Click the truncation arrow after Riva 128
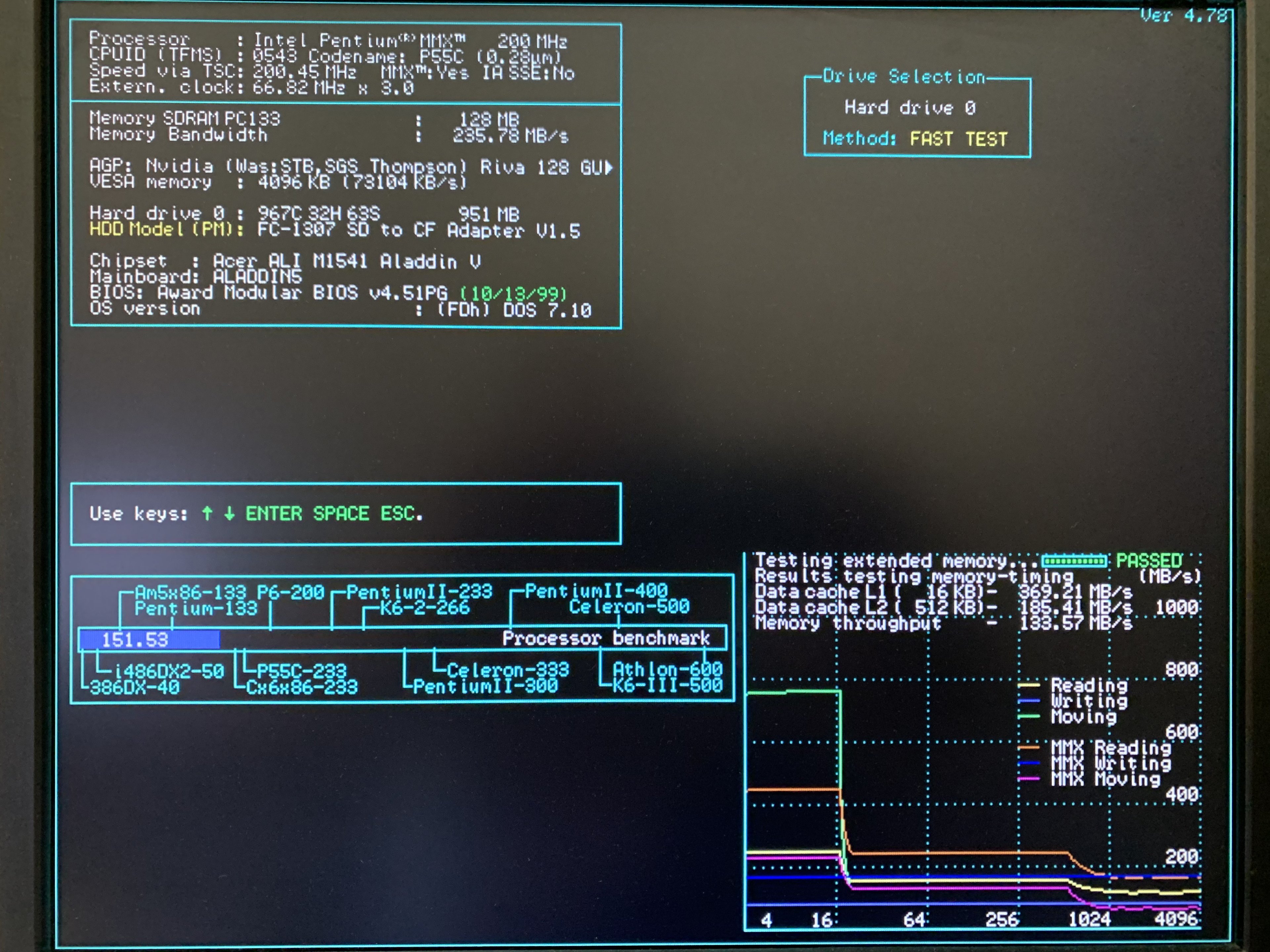 609,168
